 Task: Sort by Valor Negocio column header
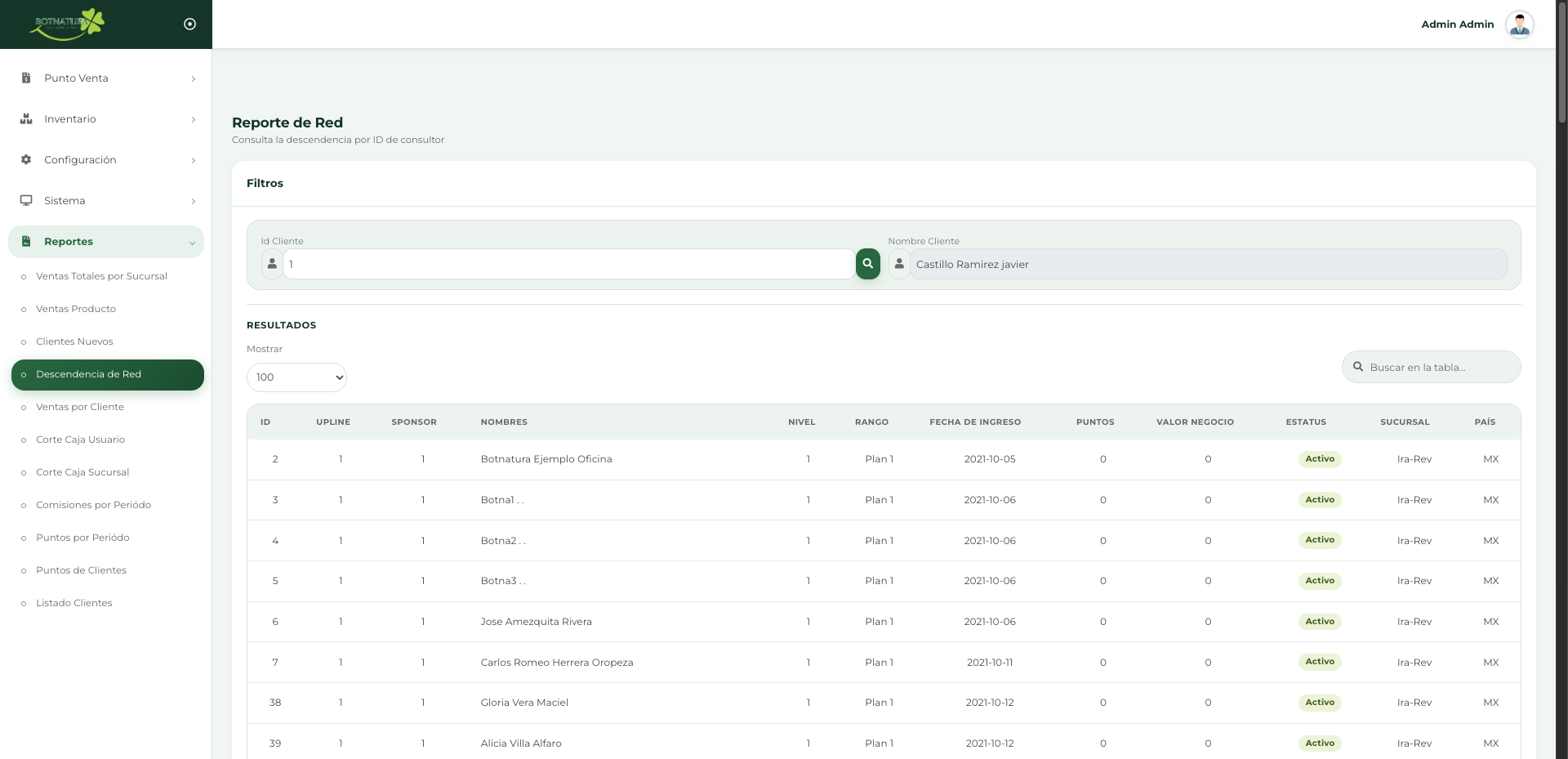pos(1195,422)
